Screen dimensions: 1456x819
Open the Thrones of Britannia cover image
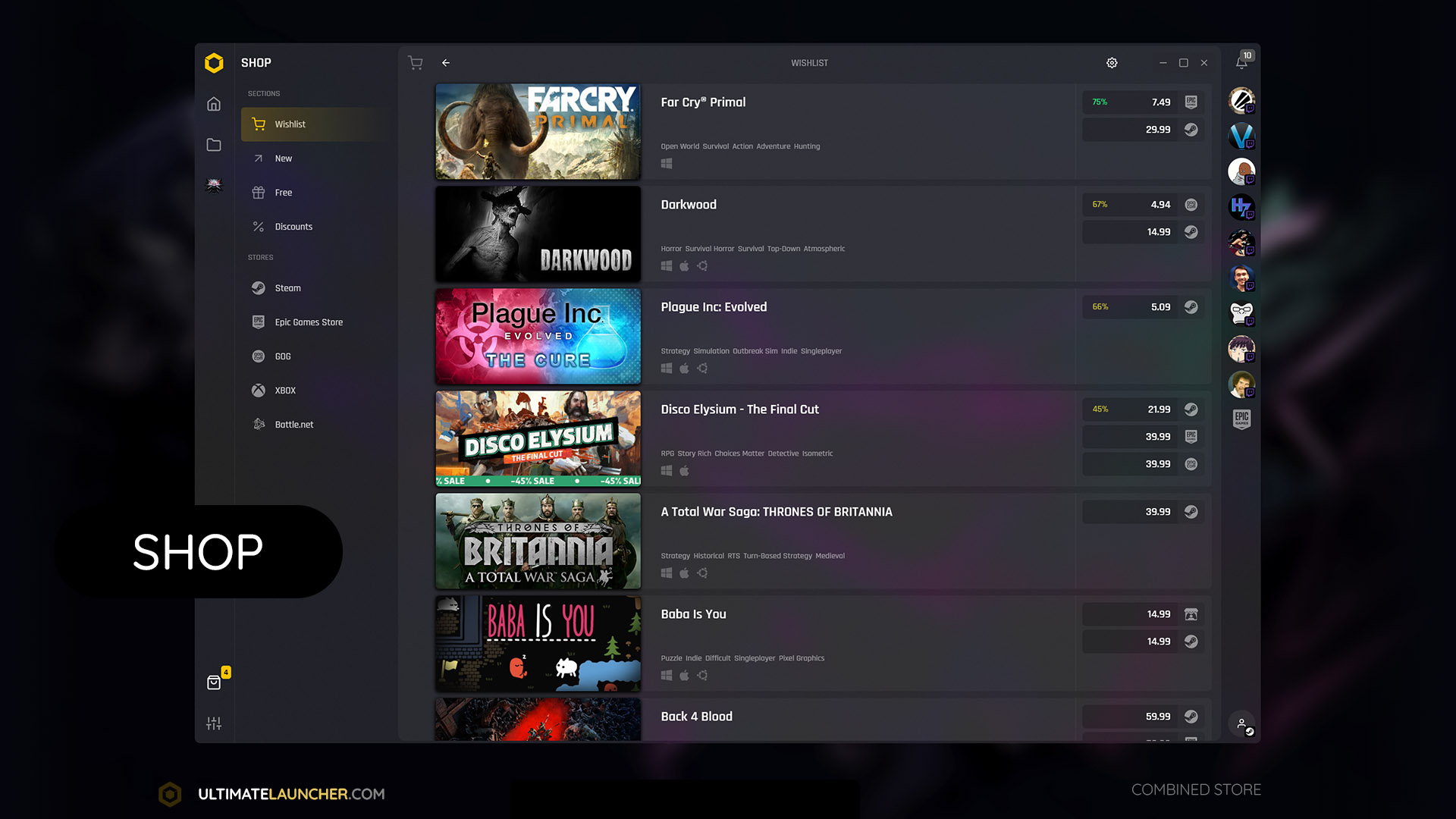pos(538,541)
